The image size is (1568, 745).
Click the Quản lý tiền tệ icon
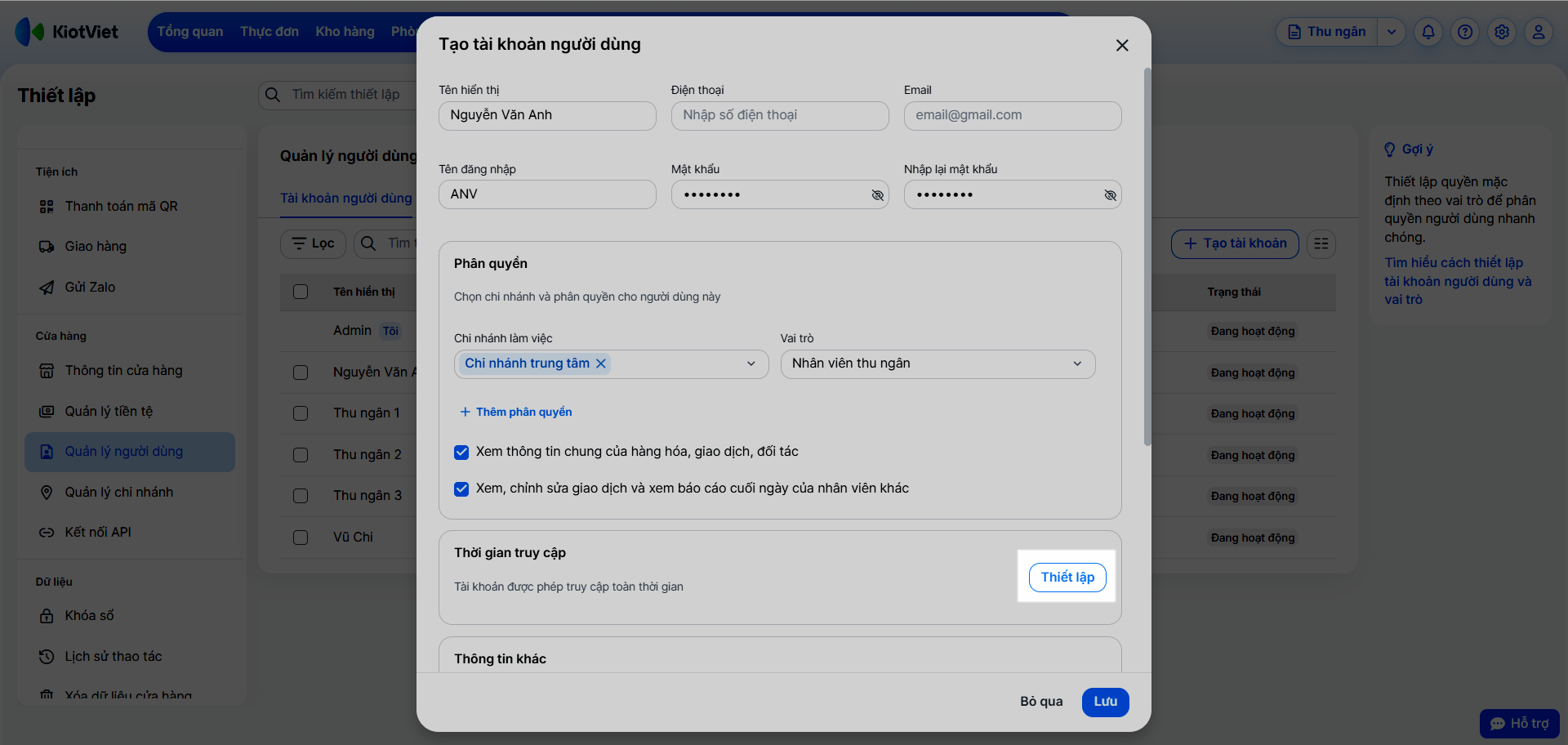coord(47,412)
